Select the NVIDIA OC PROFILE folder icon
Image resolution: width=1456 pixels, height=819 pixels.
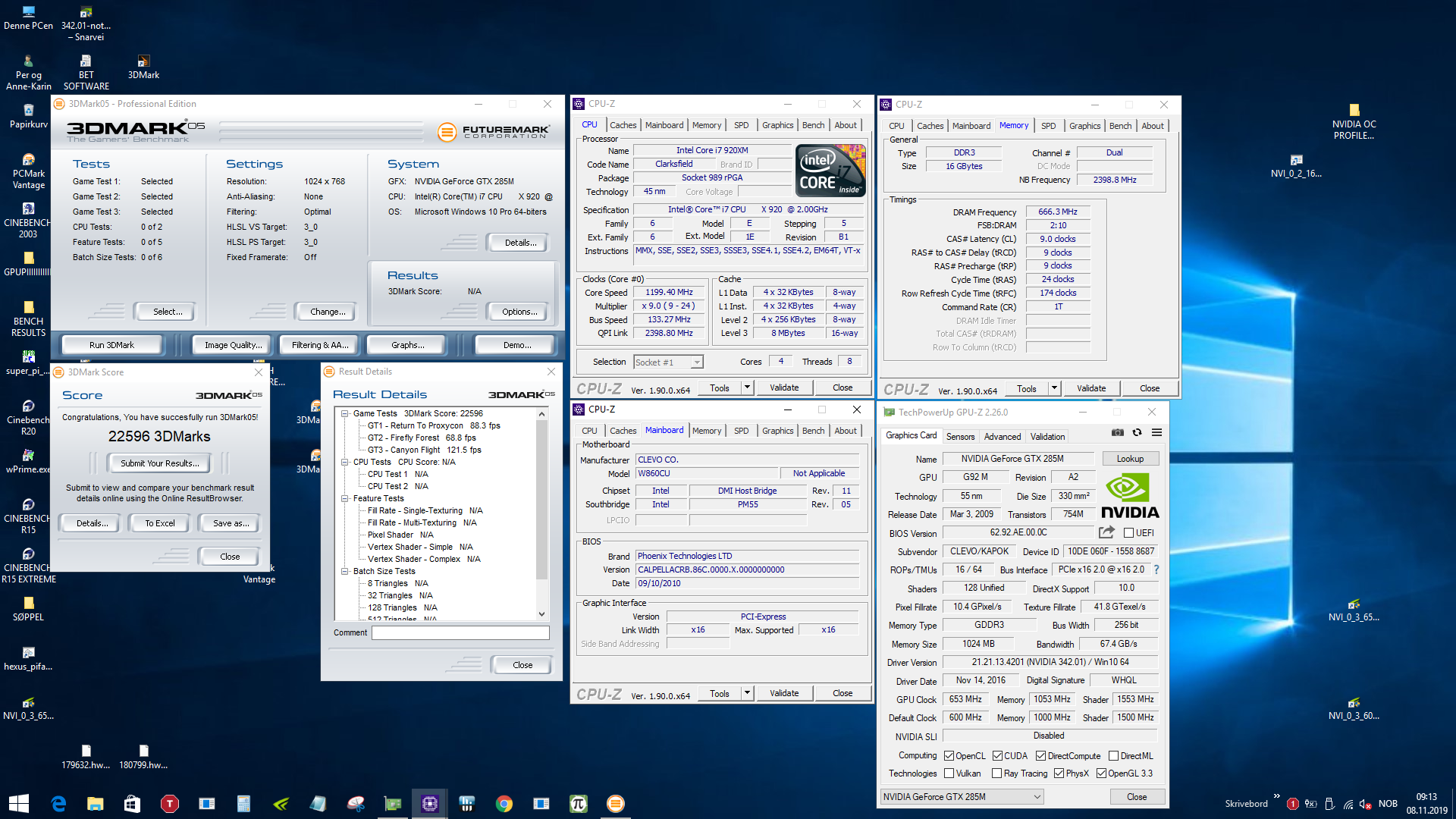tap(1354, 122)
